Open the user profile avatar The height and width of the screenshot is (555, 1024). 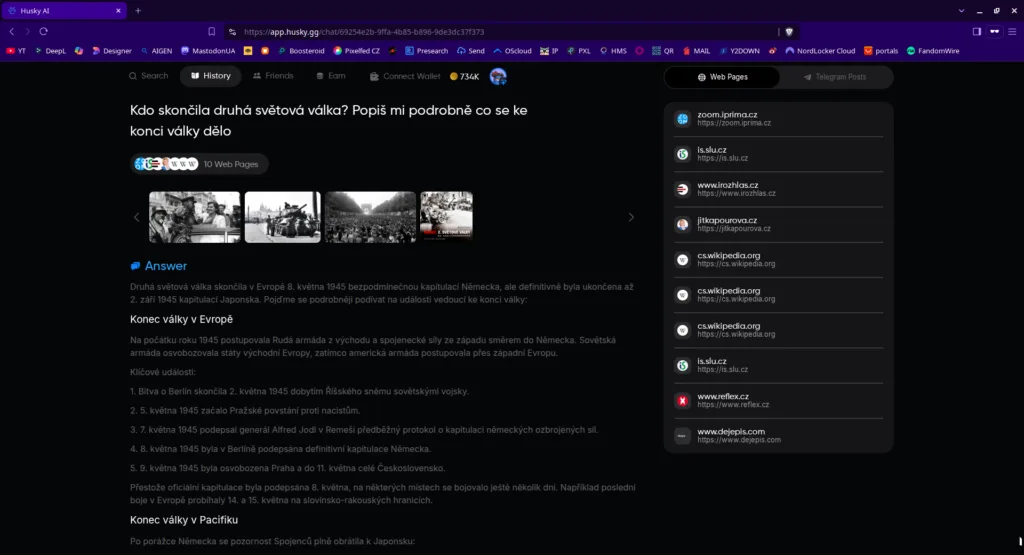pyautogui.click(x=498, y=76)
